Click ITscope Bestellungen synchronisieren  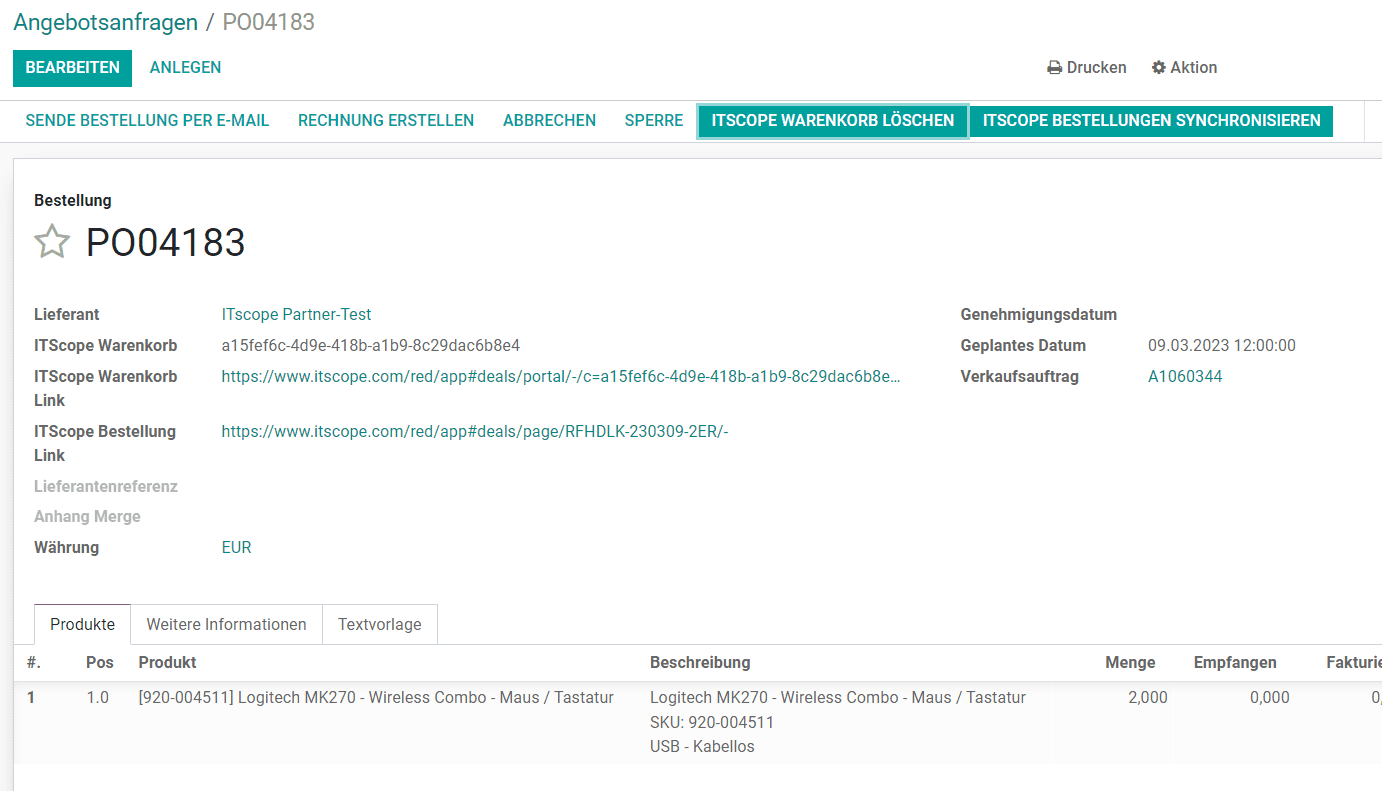point(1151,121)
